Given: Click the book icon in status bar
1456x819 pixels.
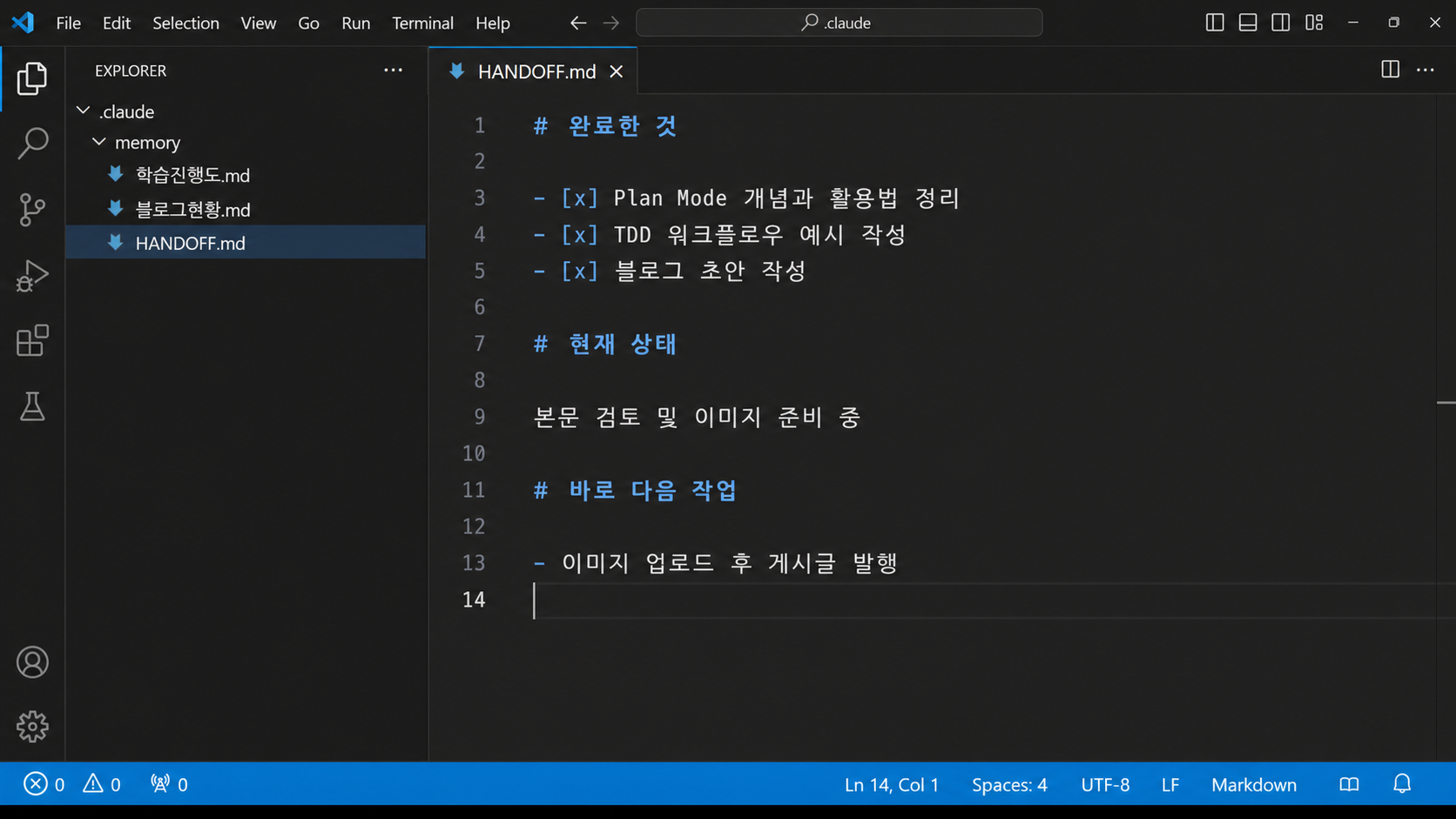Looking at the screenshot, I should tap(1349, 784).
